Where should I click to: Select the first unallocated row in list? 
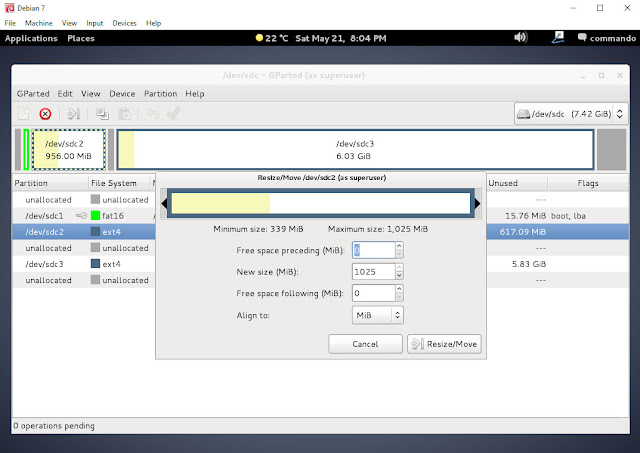click(x=320, y=200)
